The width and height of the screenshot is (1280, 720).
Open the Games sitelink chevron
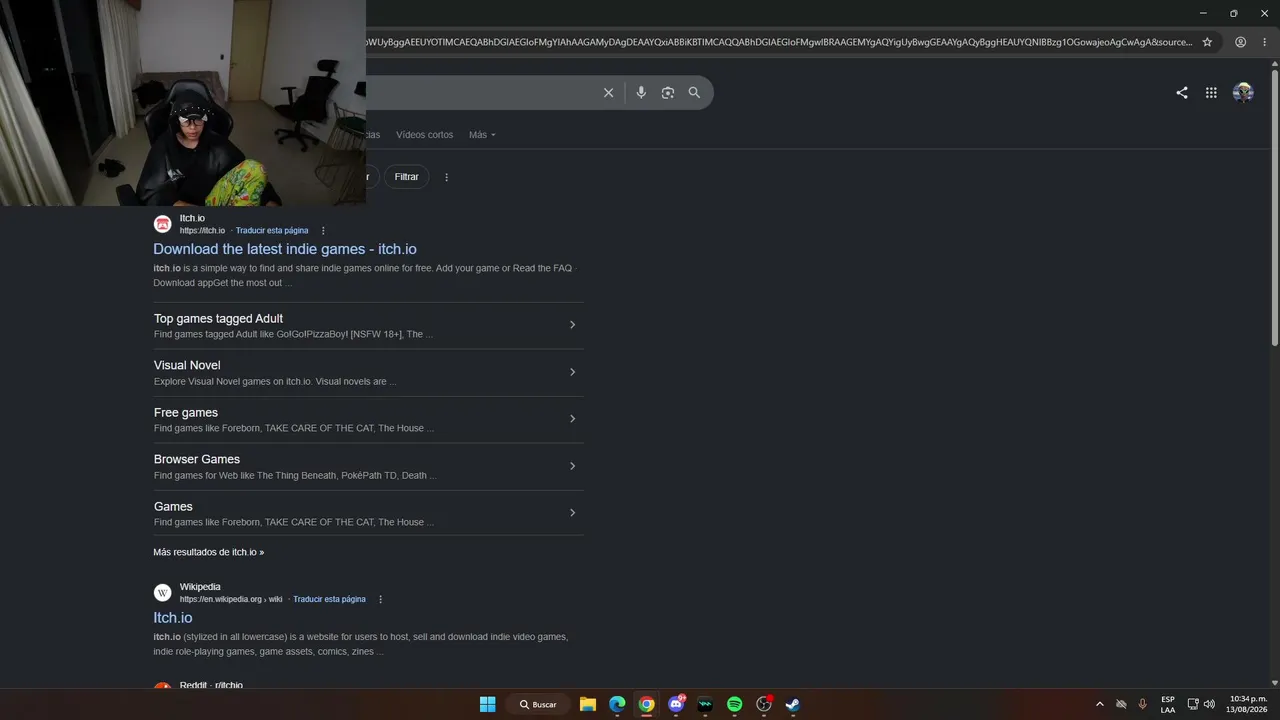pos(572,513)
